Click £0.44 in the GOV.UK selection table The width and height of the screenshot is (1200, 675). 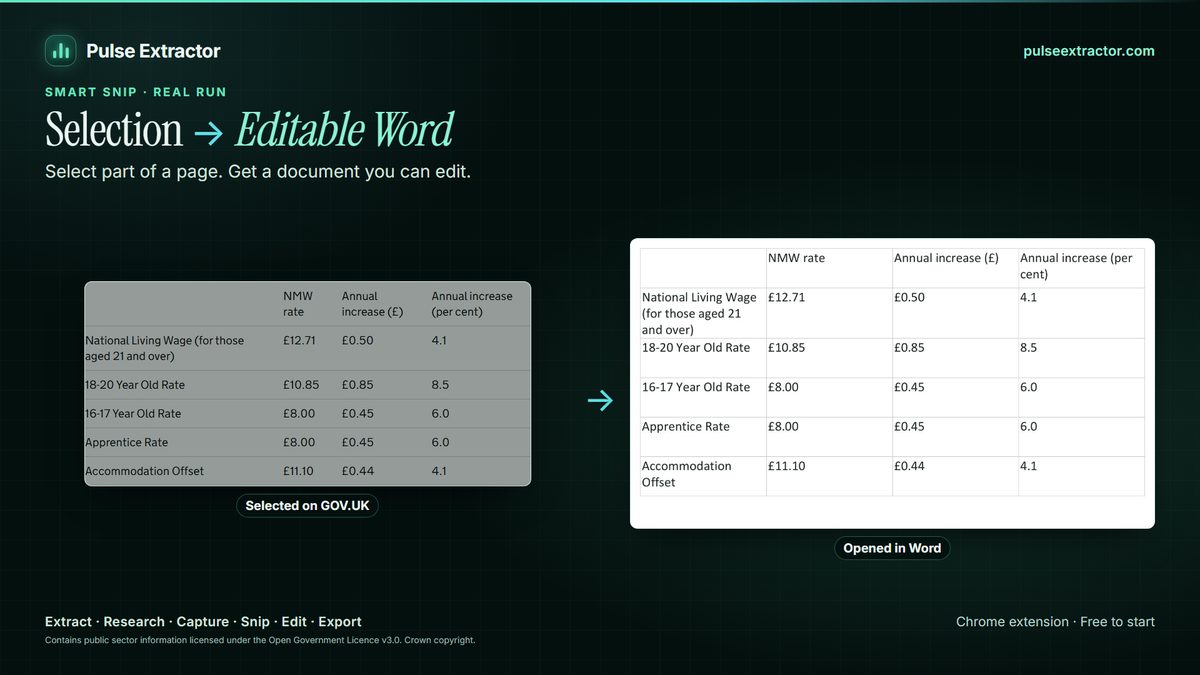point(357,471)
